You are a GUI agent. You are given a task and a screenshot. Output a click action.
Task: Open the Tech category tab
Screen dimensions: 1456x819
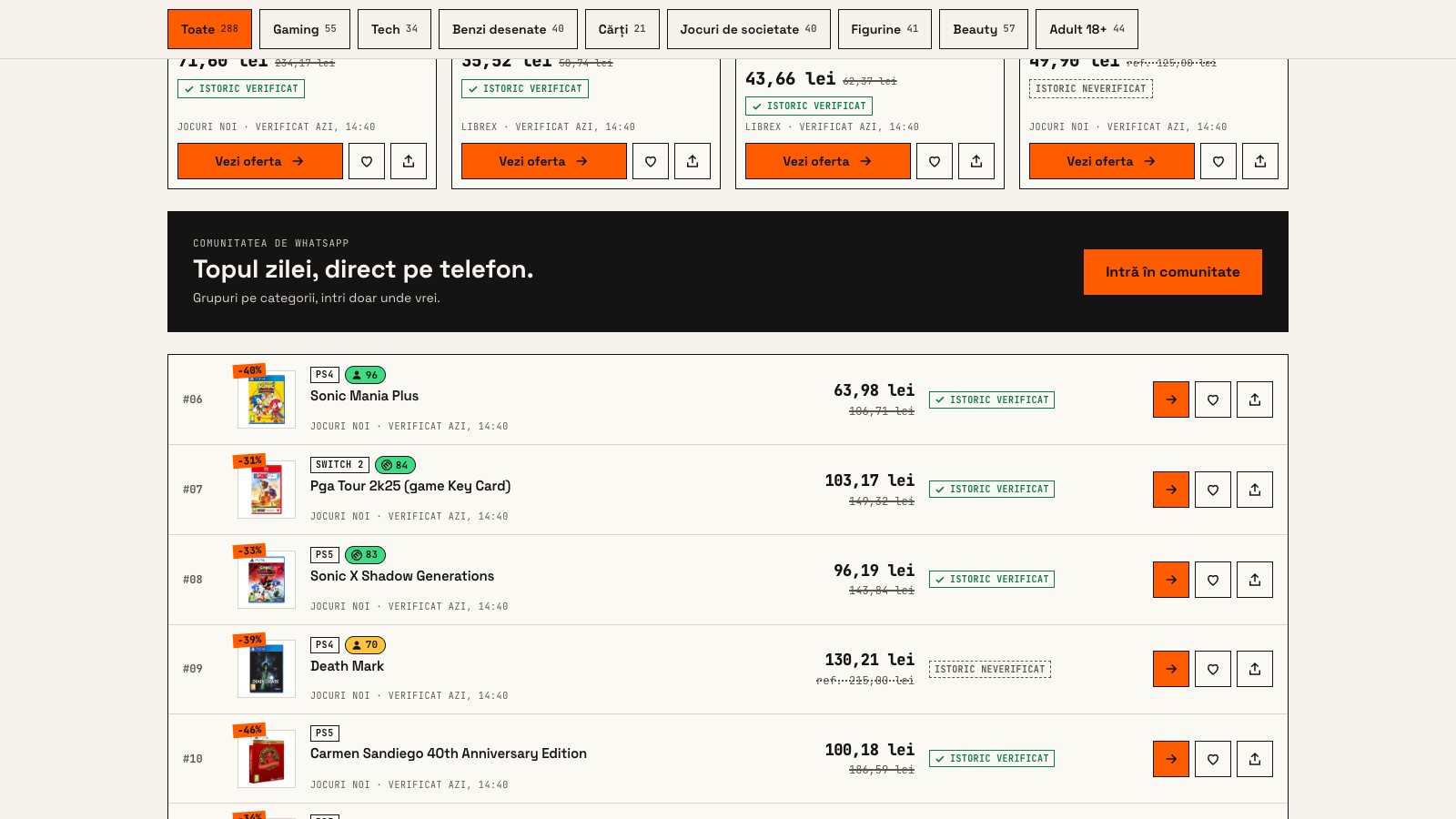(394, 29)
